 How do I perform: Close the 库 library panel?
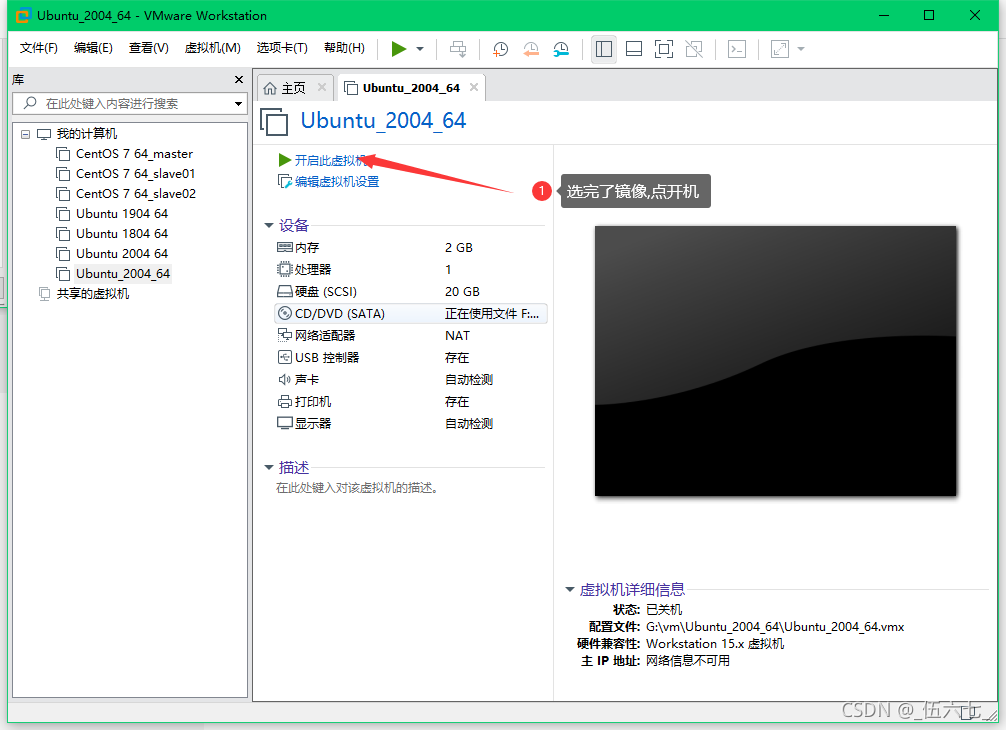coord(239,80)
